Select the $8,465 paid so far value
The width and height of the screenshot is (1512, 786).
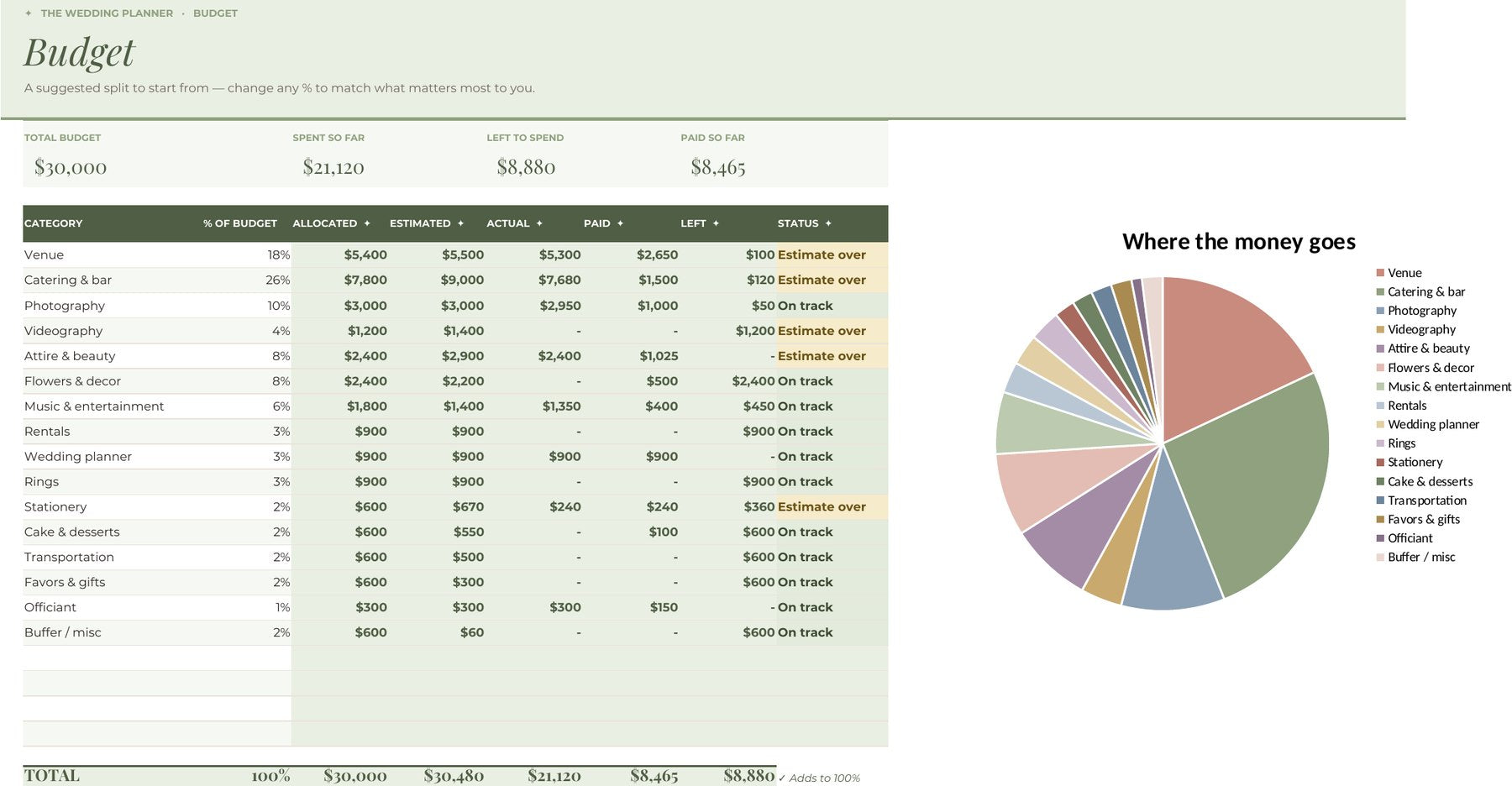point(718,167)
